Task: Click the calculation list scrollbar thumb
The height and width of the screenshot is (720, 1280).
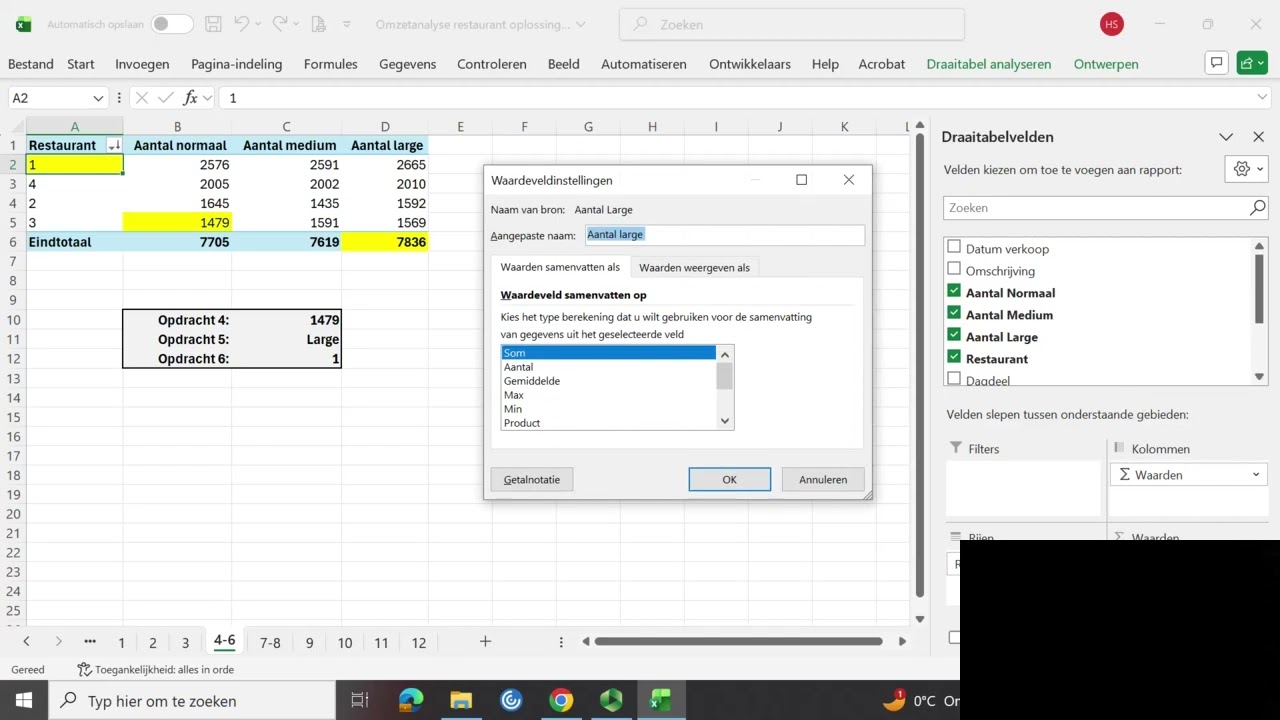Action: point(725,375)
